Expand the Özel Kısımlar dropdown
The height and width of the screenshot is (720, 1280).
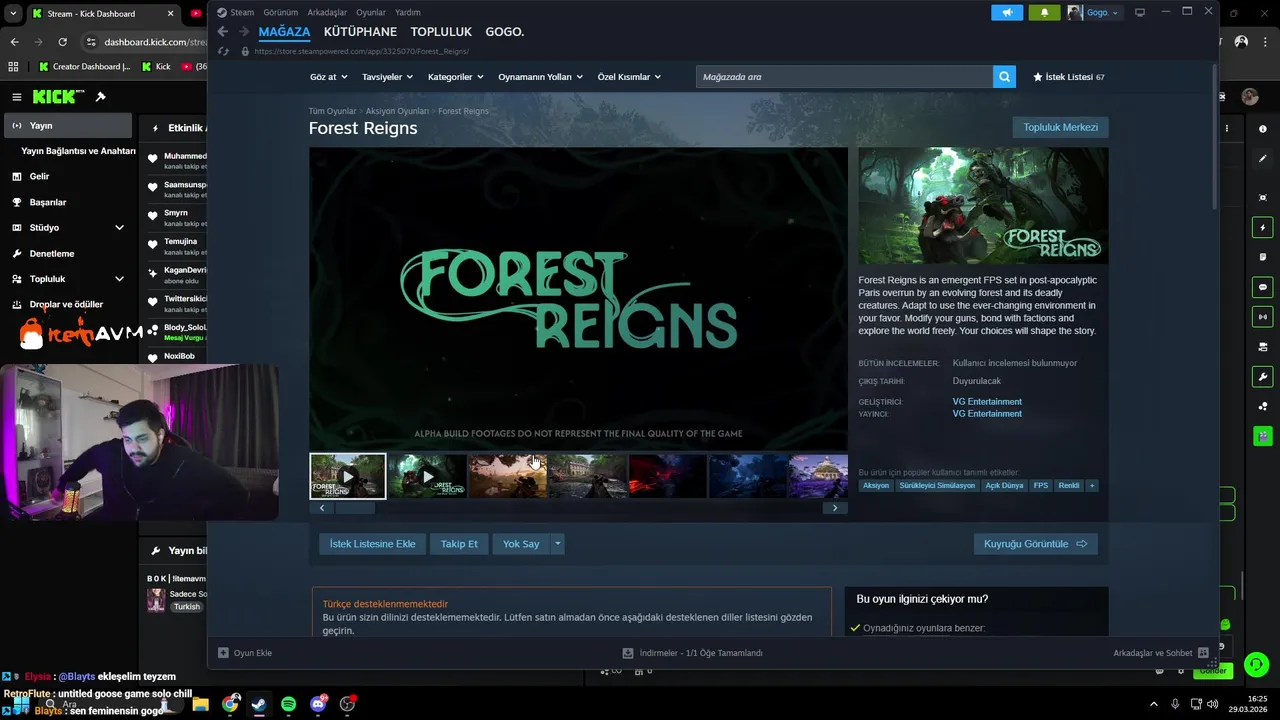[x=629, y=77]
